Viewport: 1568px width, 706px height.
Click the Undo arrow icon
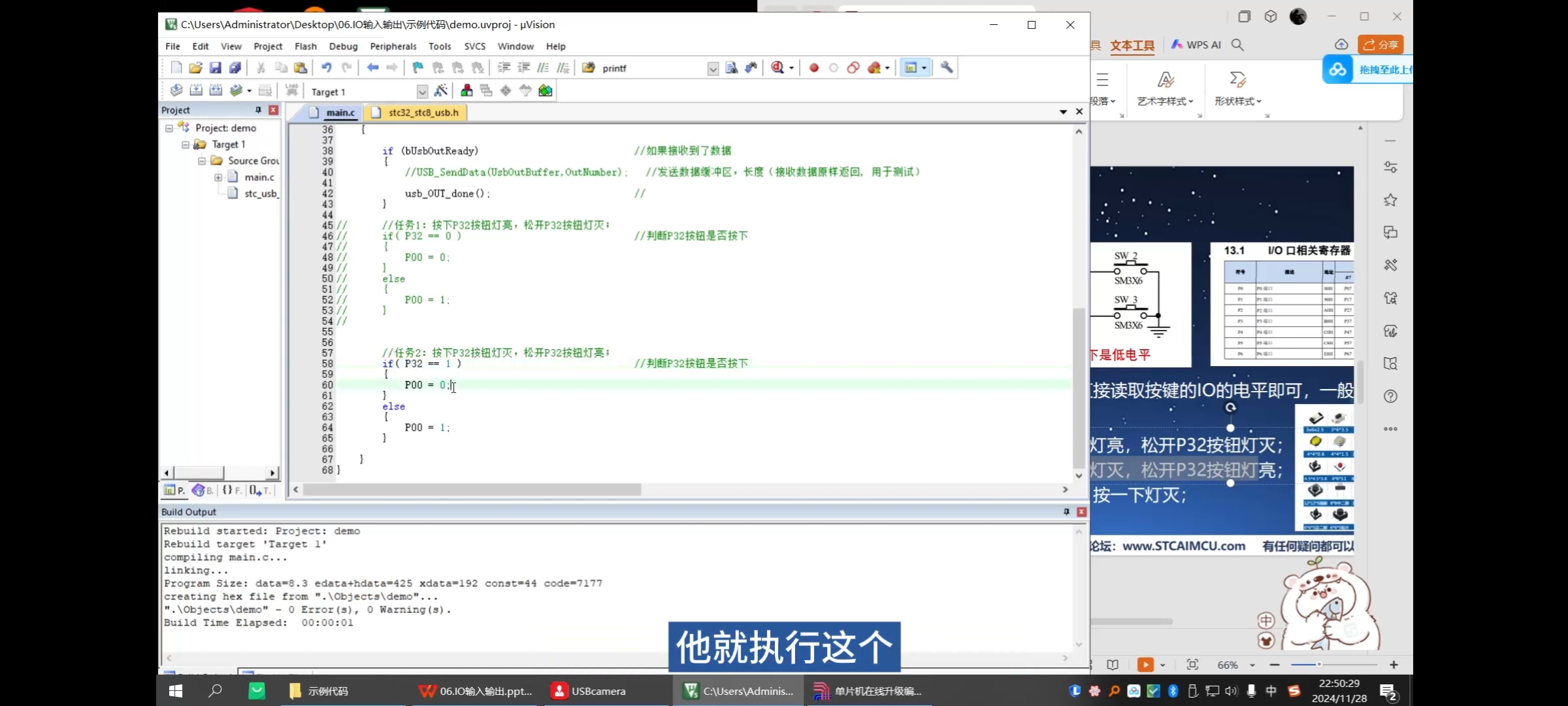coord(326,67)
